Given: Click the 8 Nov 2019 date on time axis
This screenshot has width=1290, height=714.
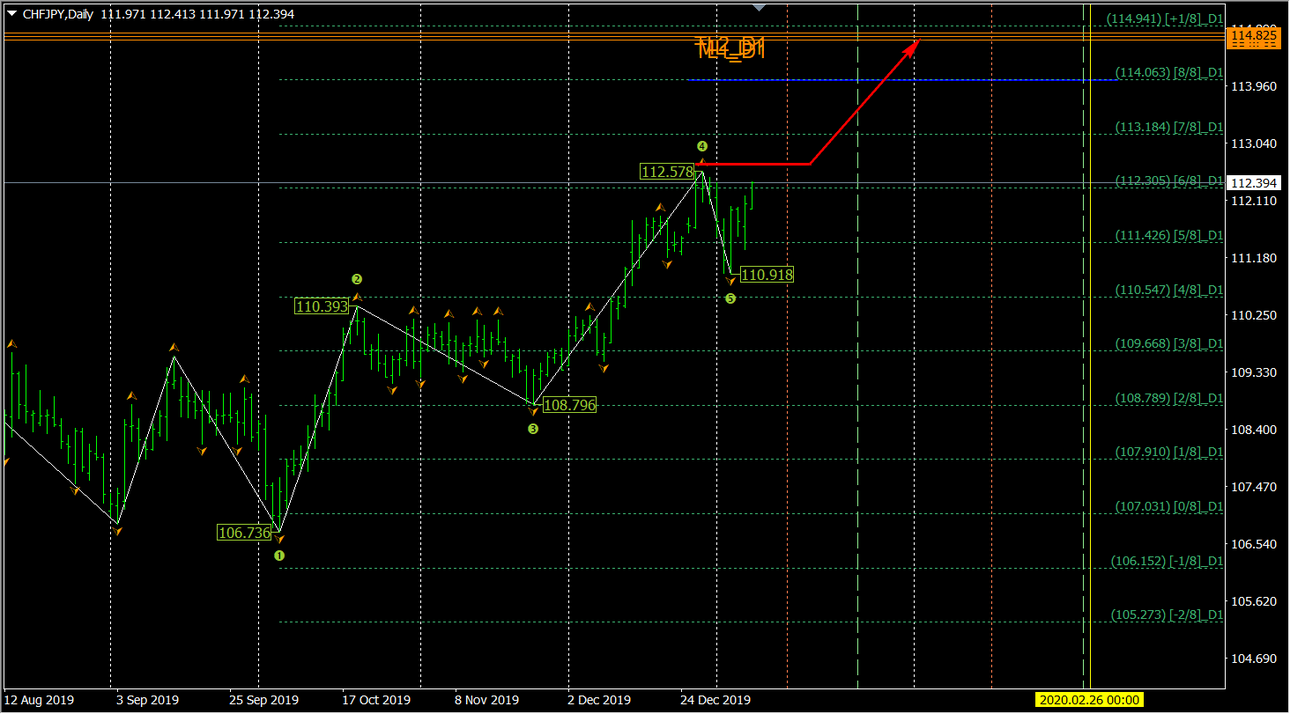Looking at the screenshot, I should pyautogui.click(x=486, y=700).
